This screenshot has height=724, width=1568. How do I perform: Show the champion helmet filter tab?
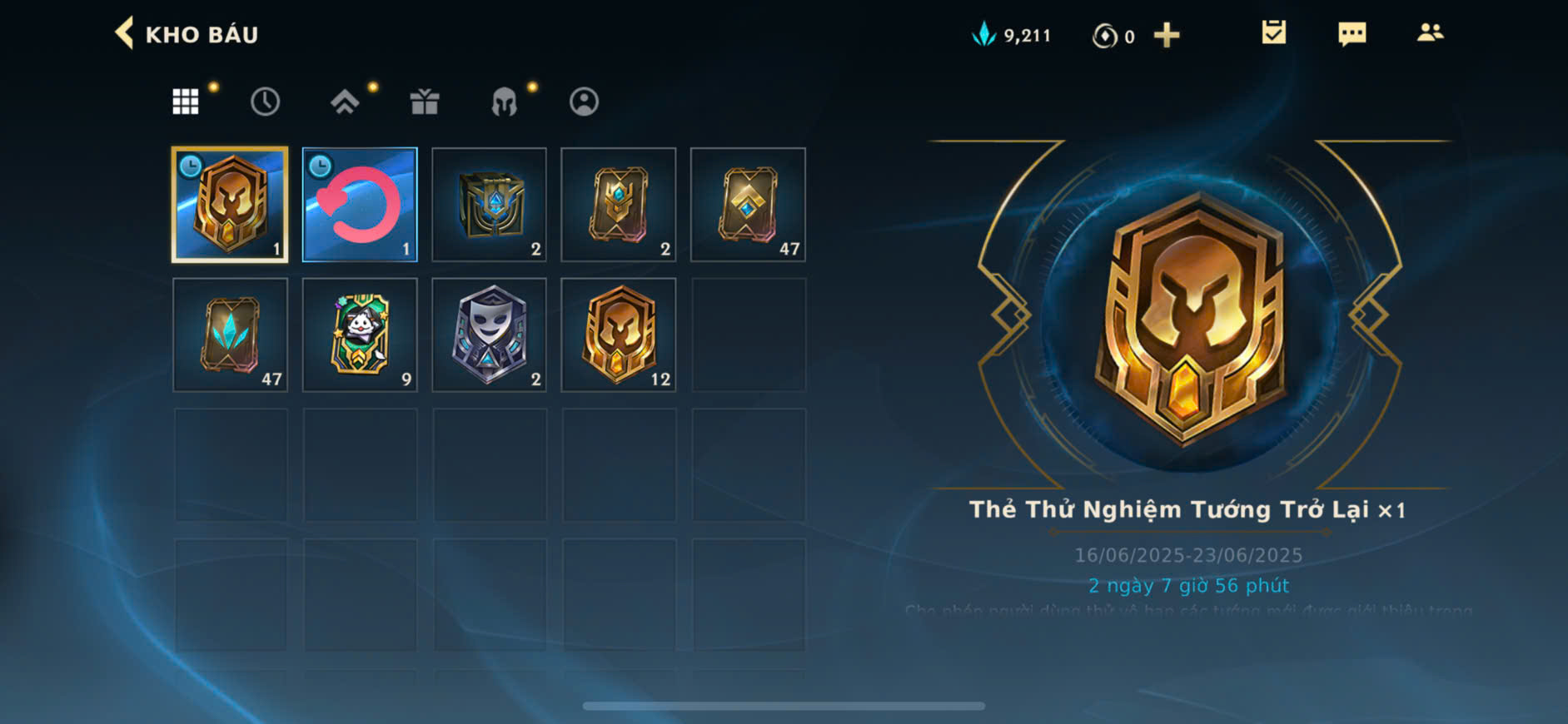504,102
